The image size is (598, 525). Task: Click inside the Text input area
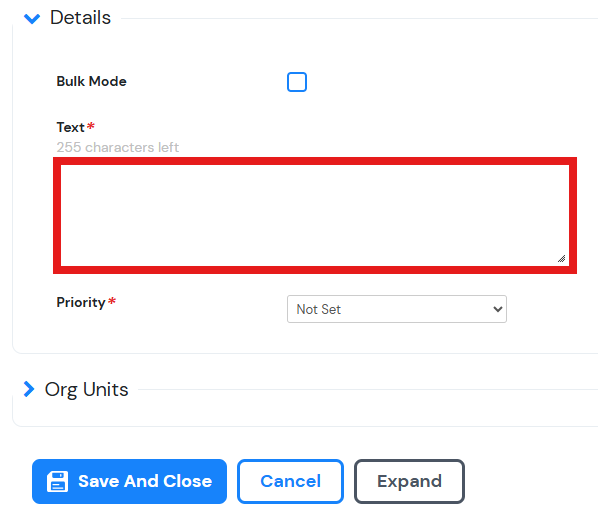point(315,215)
